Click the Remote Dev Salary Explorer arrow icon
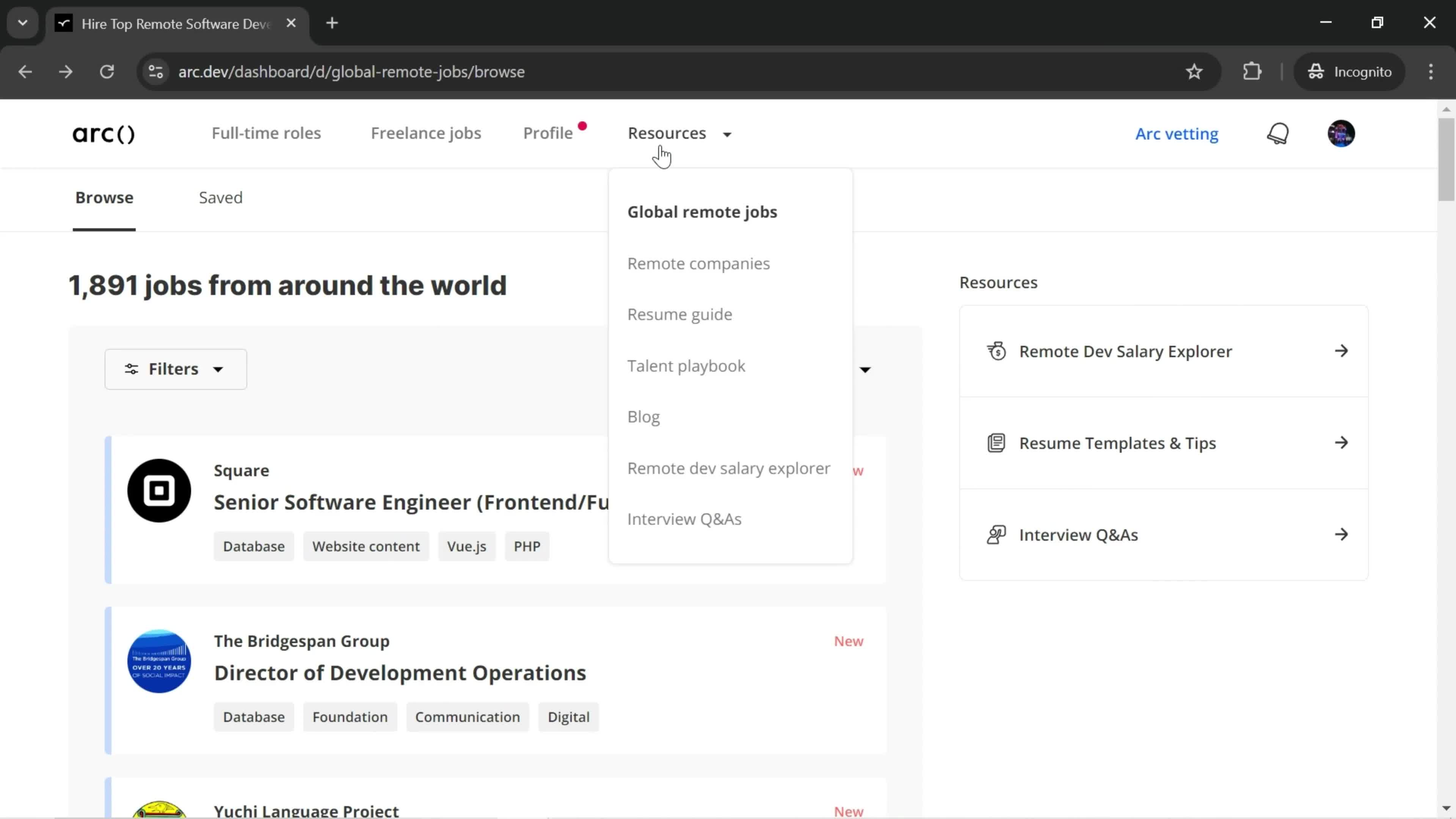Screen dimensions: 1456x819 [1344, 351]
